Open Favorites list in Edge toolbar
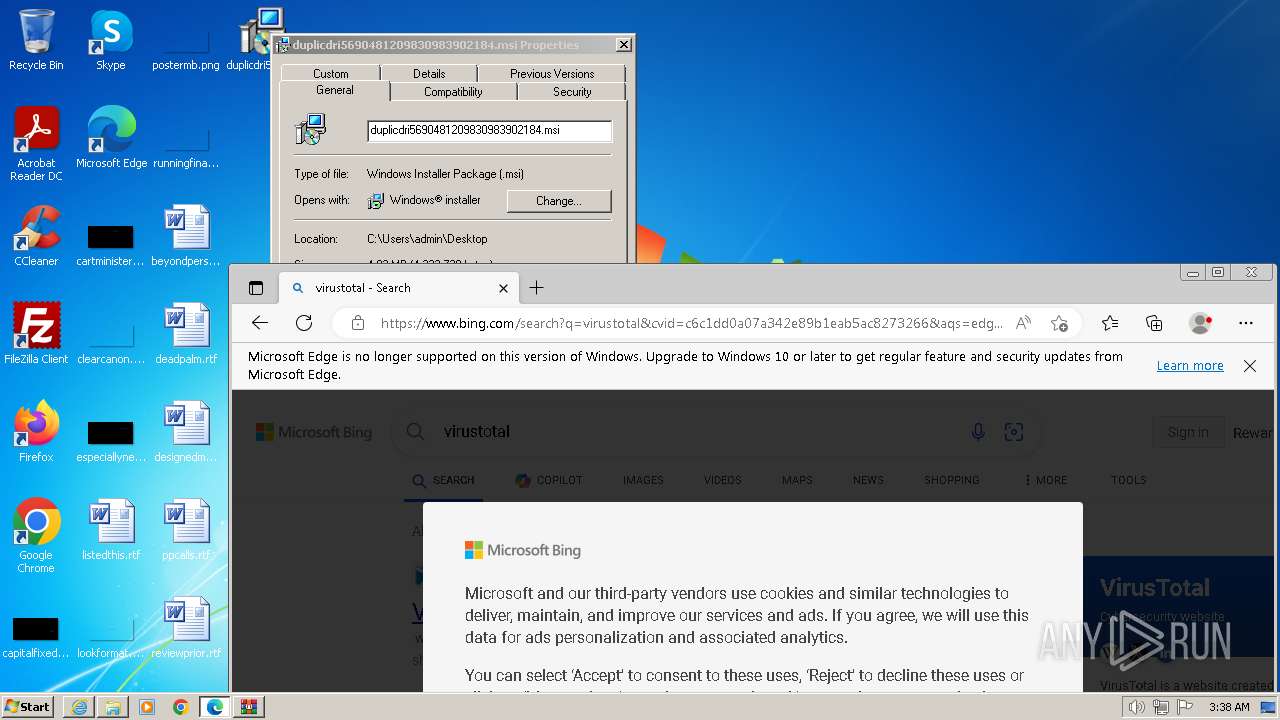1280x720 pixels. pyautogui.click(x=1110, y=323)
